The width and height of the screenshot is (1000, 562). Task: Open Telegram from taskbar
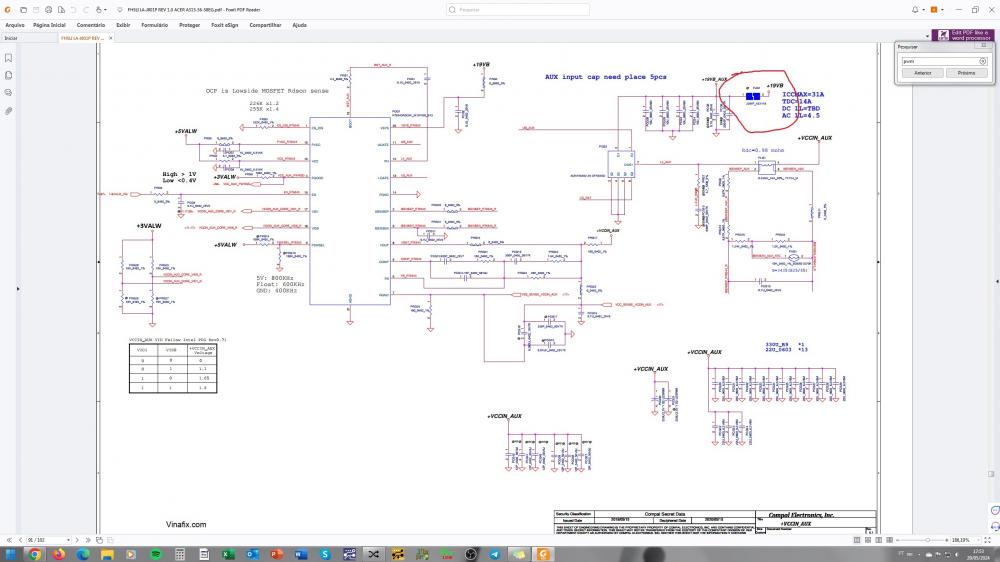494,554
